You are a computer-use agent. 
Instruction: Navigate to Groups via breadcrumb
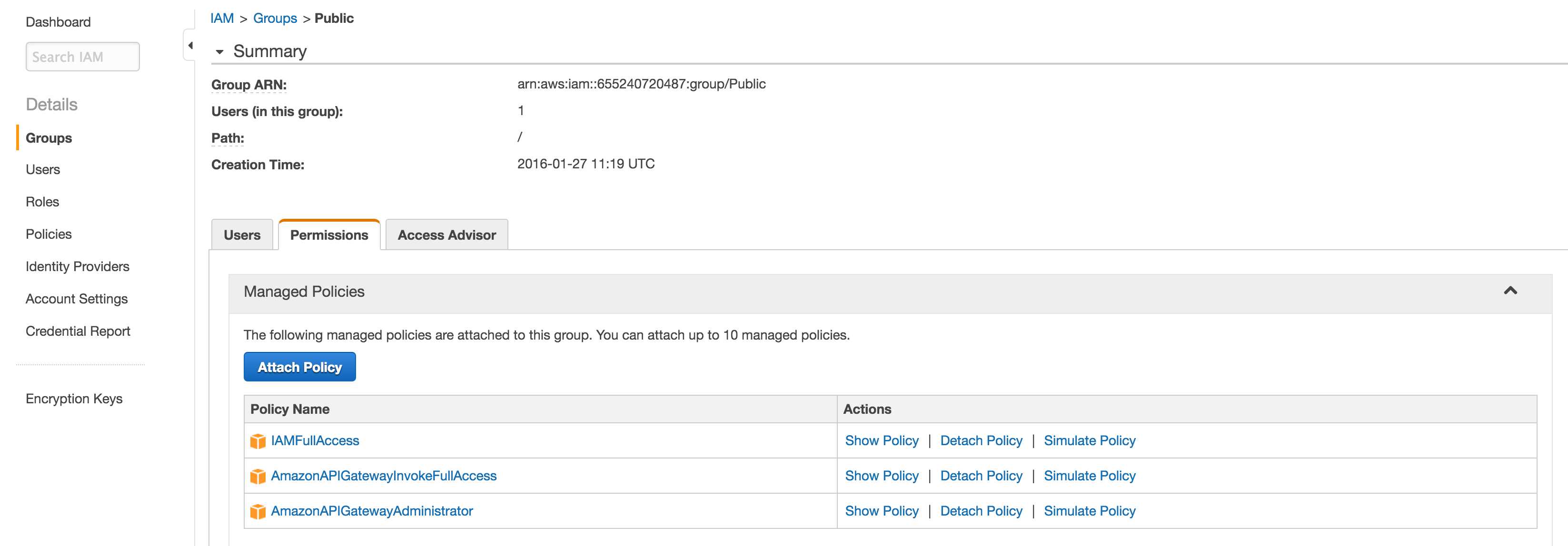275,18
